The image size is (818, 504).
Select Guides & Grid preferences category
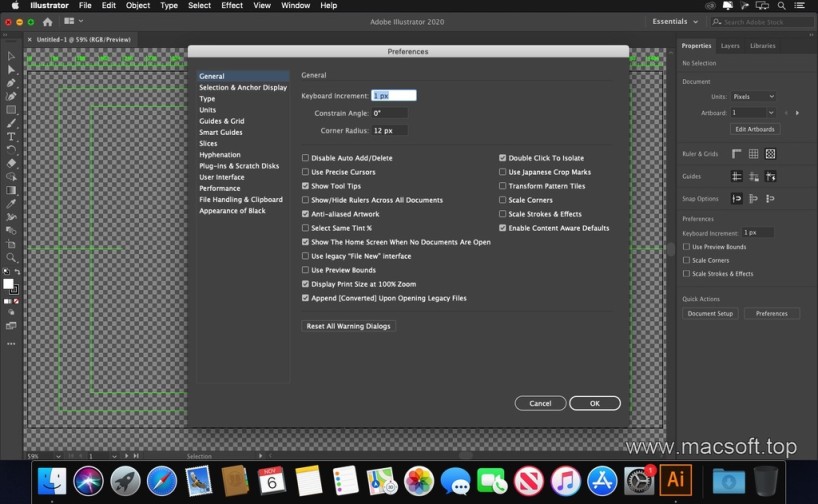pyautogui.click(x=221, y=121)
